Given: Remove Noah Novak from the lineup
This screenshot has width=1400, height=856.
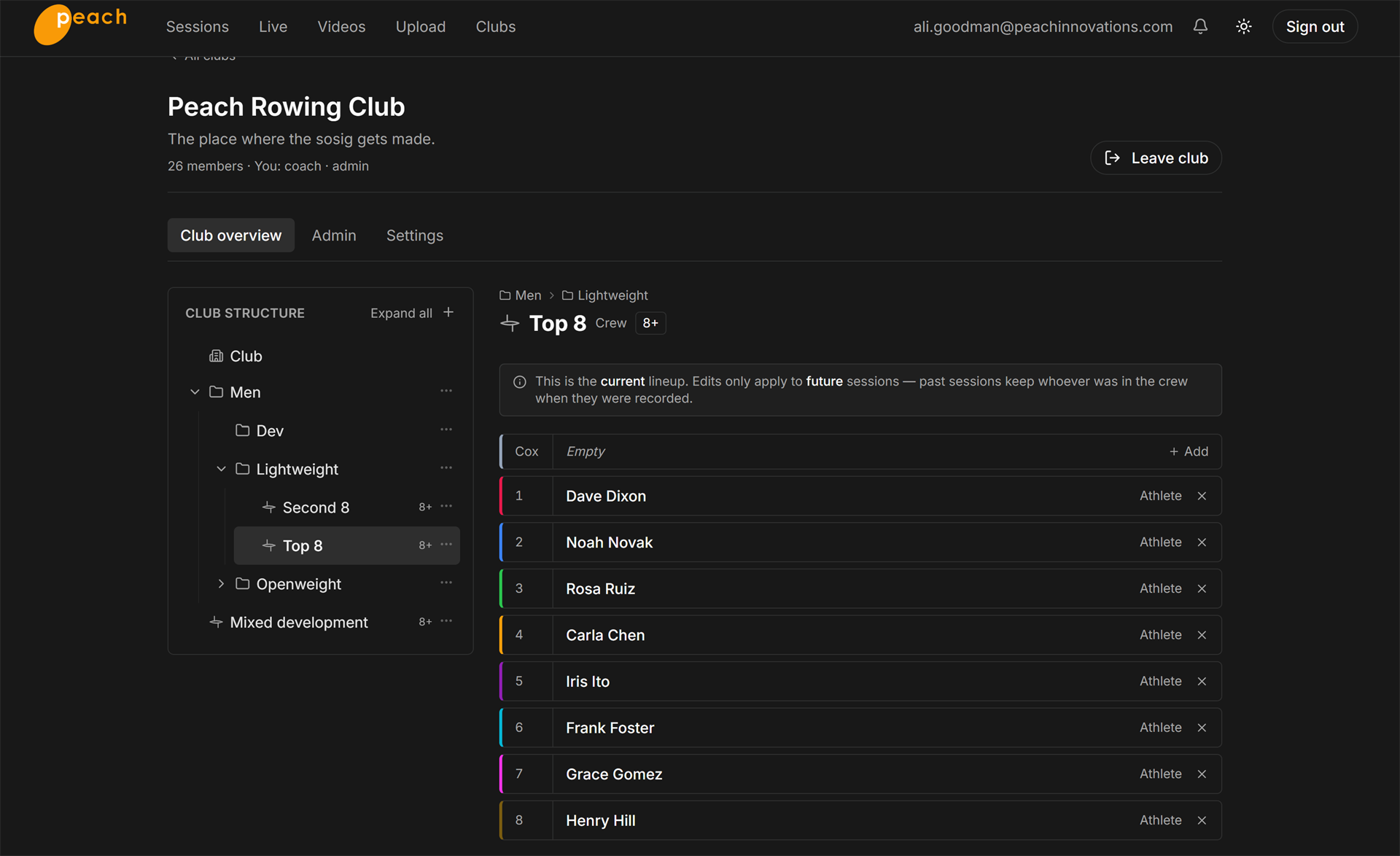Looking at the screenshot, I should [x=1202, y=542].
